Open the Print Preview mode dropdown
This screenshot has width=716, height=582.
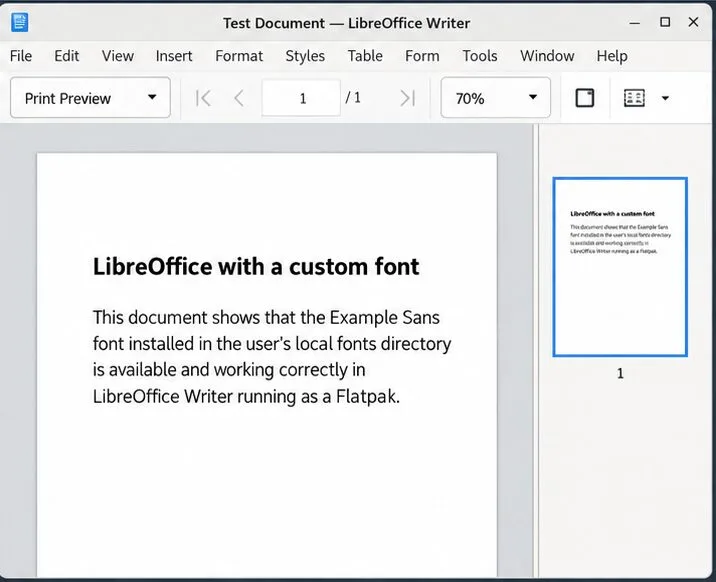(90, 98)
